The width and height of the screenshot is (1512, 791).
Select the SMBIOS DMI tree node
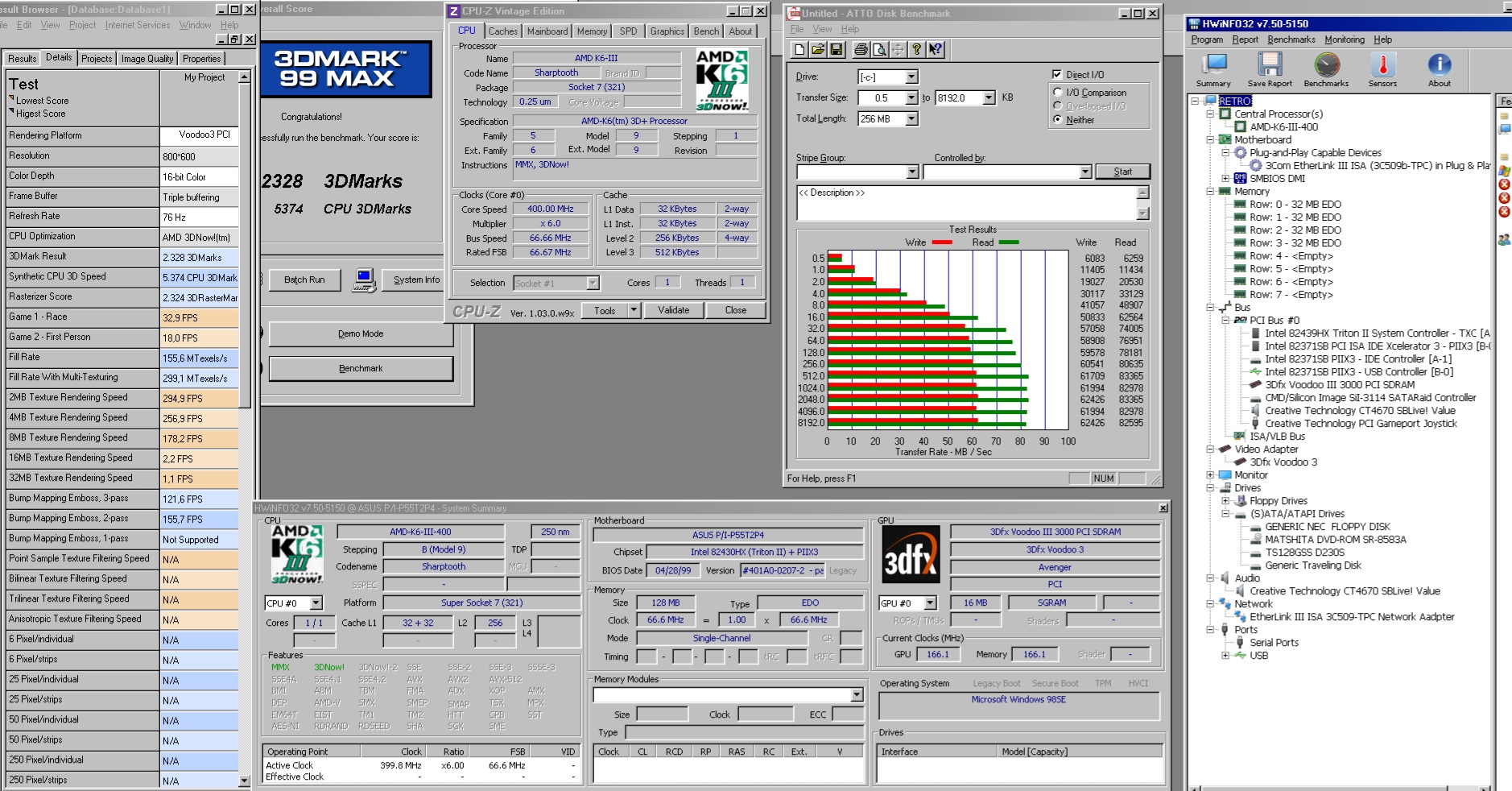coord(1277,179)
